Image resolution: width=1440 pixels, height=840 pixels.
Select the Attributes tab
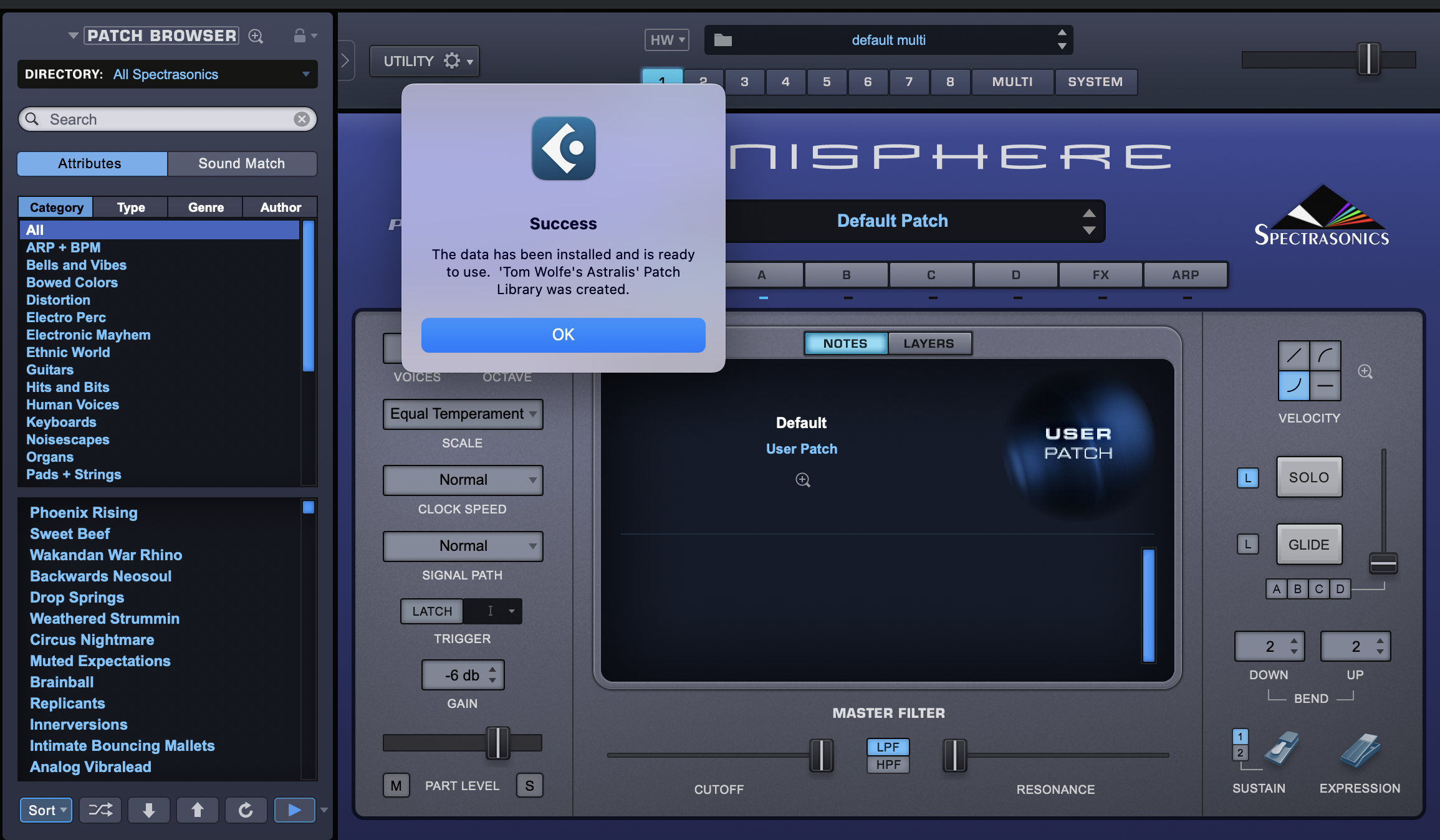[x=92, y=163]
